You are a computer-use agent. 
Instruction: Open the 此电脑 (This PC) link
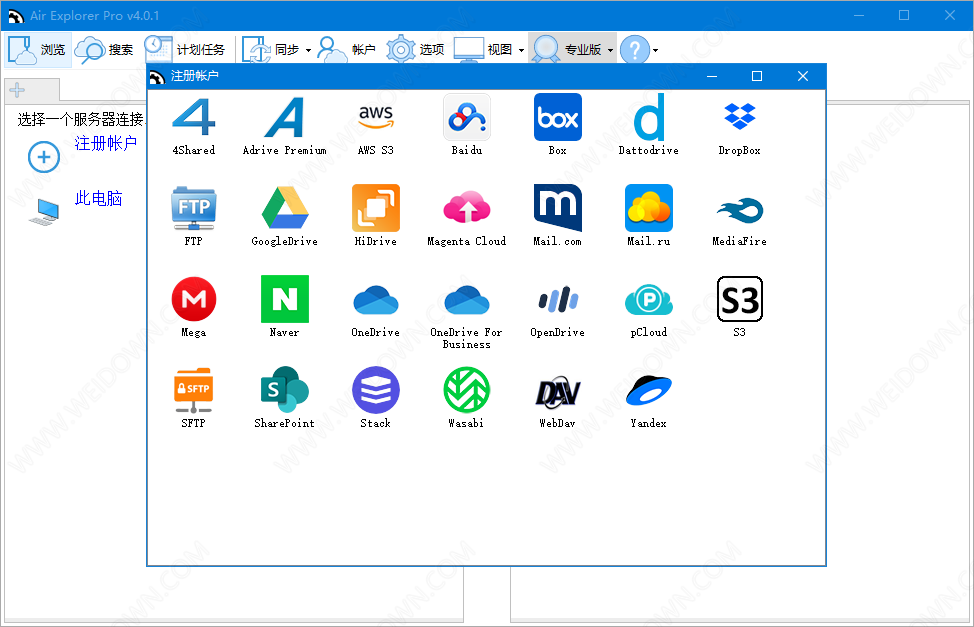(x=98, y=199)
